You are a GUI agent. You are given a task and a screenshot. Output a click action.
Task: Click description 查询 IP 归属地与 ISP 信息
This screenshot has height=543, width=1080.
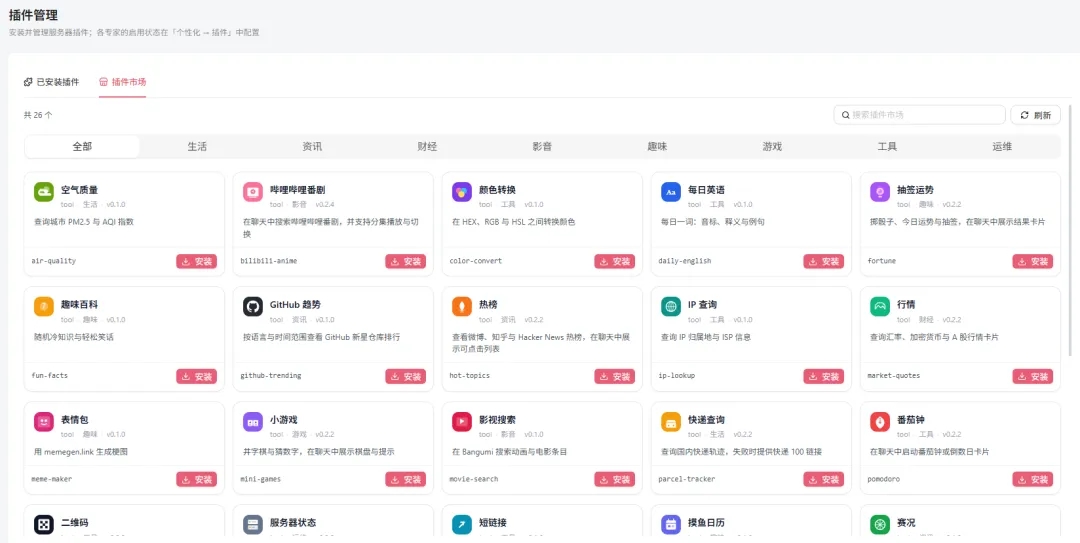pos(705,337)
